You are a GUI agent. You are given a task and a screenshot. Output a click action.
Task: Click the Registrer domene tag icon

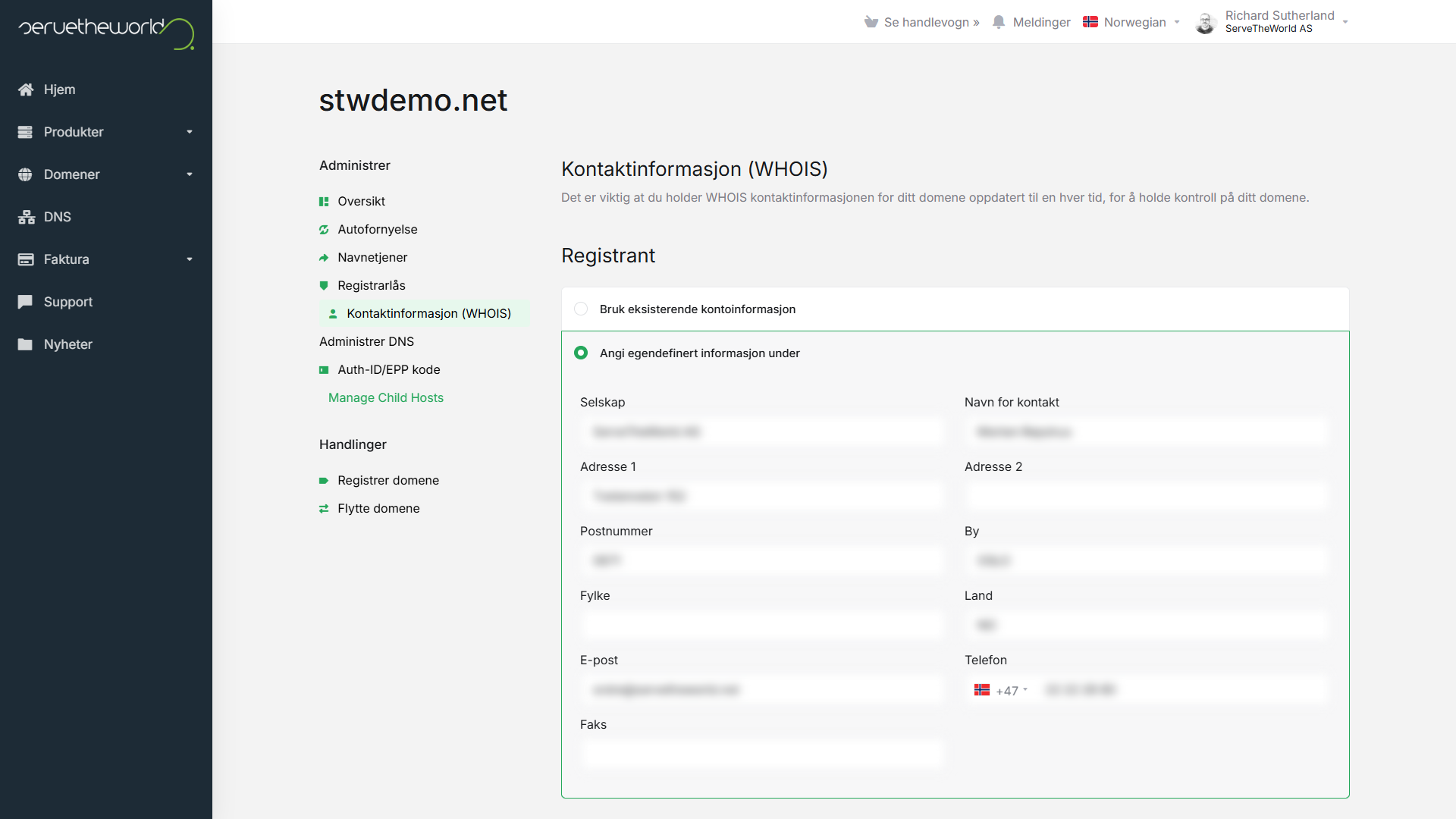tap(324, 481)
